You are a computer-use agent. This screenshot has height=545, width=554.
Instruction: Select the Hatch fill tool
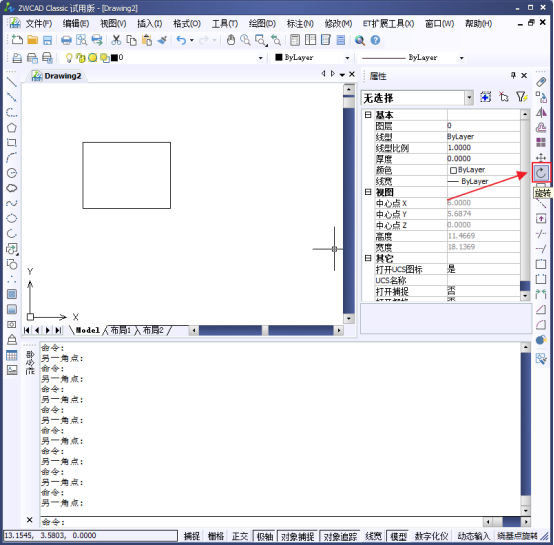click(x=12, y=294)
